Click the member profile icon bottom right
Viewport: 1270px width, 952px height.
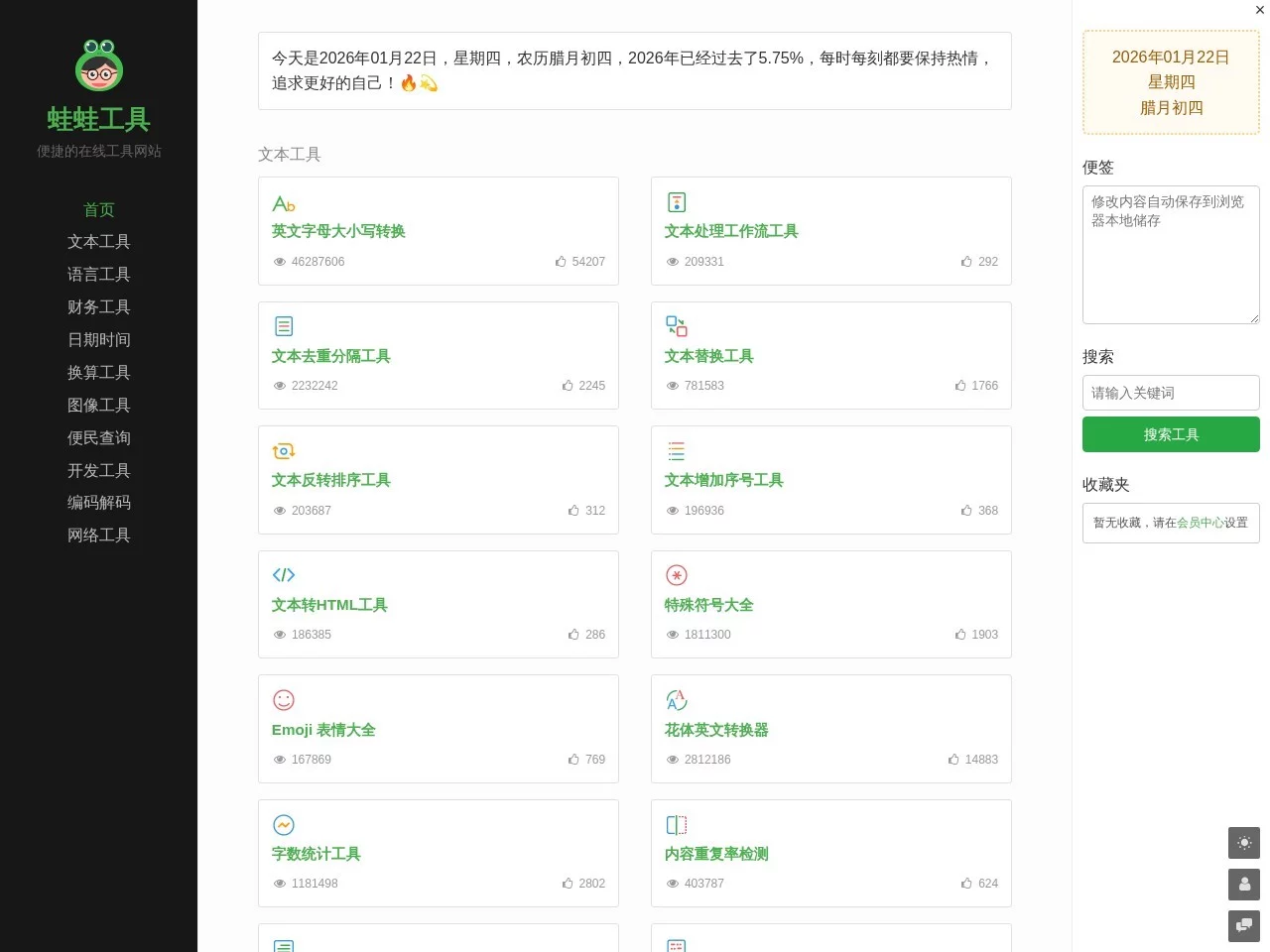coord(1244,885)
